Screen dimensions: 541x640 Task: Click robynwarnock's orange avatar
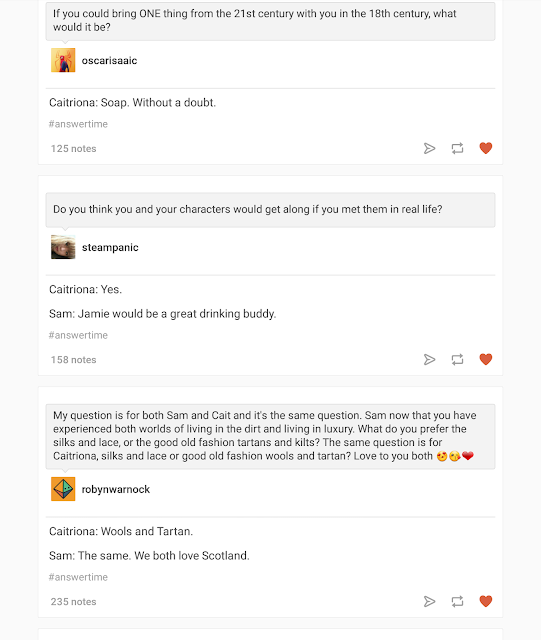63,489
